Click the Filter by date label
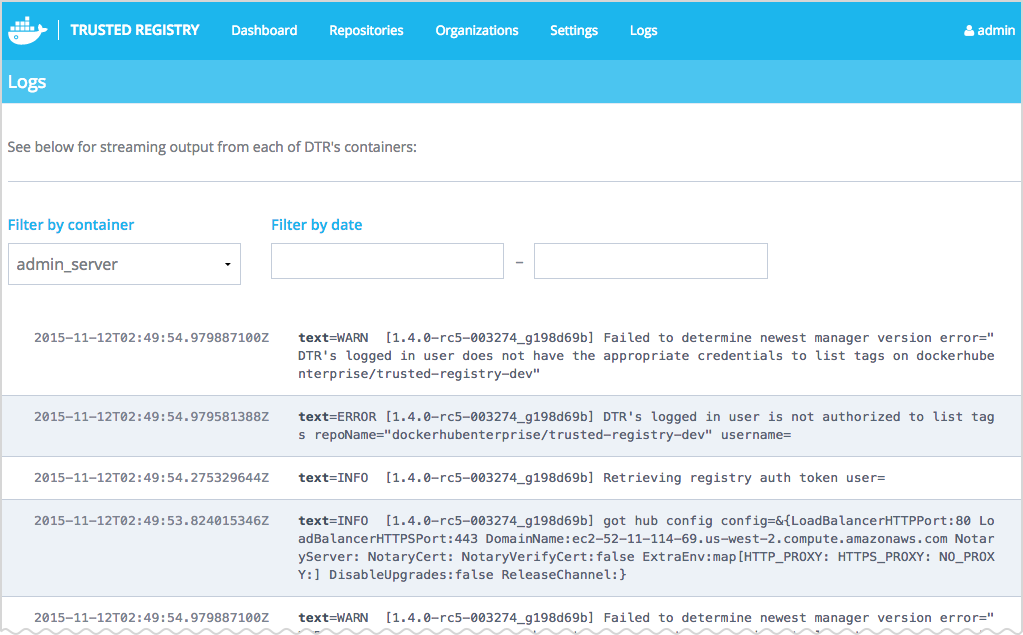 pyautogui.click(x=316, y=225)
